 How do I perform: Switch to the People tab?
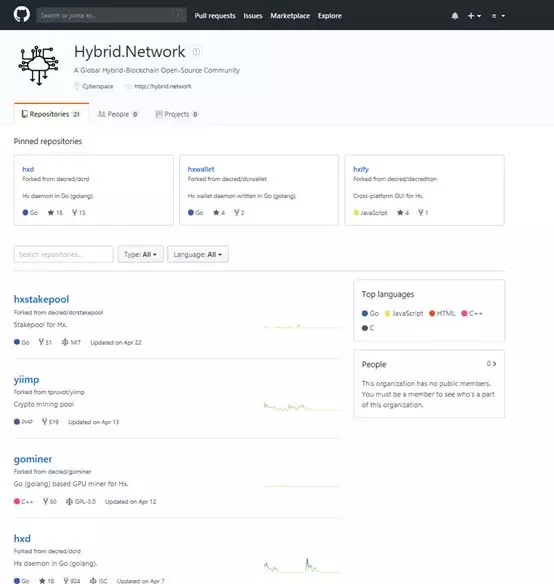[x=118, y=114]
